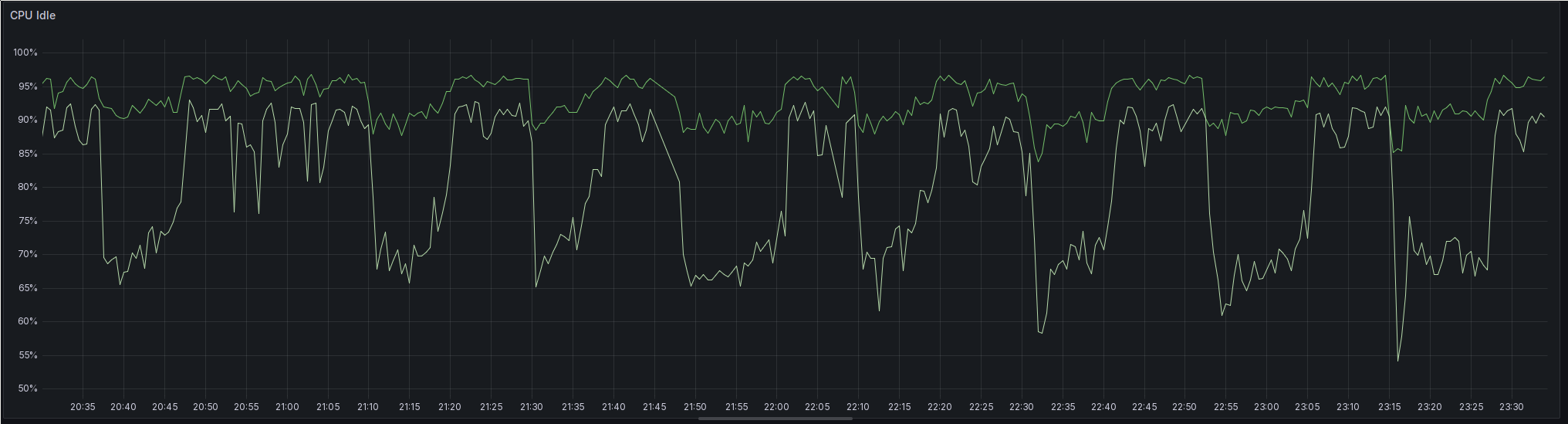
Task: Click the 22:45 time axis label
Action: (1144, 407)
